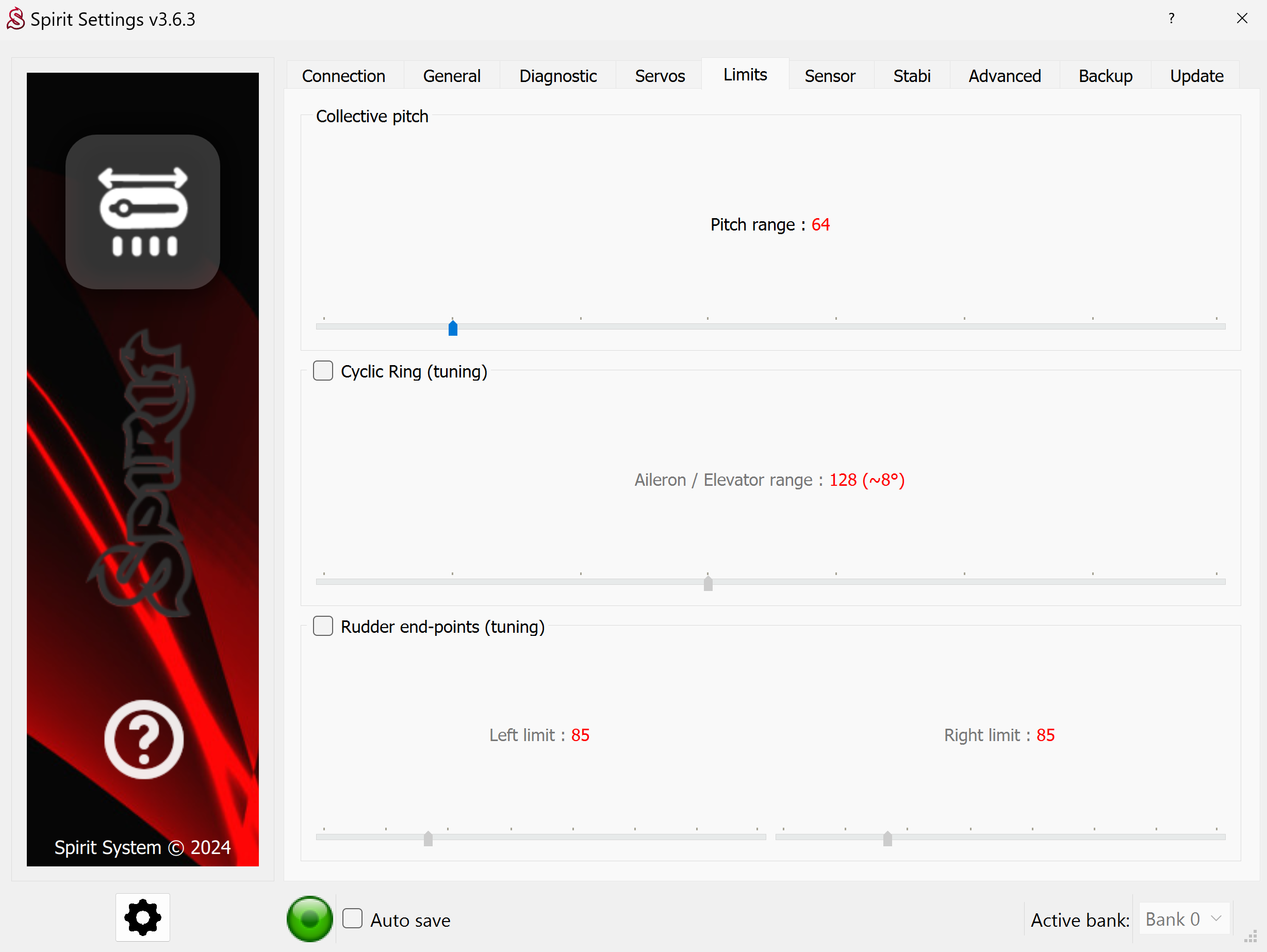Open the Active bank dropdown
The height and width of the screenshot is (952, 1267).
pyautogui.click(x=1183, y=918)
